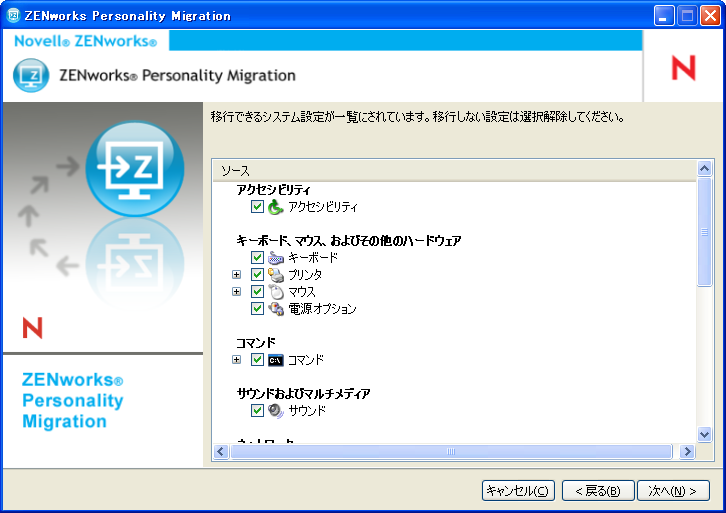Toggle the マウス checkbox
726x513 pixels.
(x=257, y=292)
